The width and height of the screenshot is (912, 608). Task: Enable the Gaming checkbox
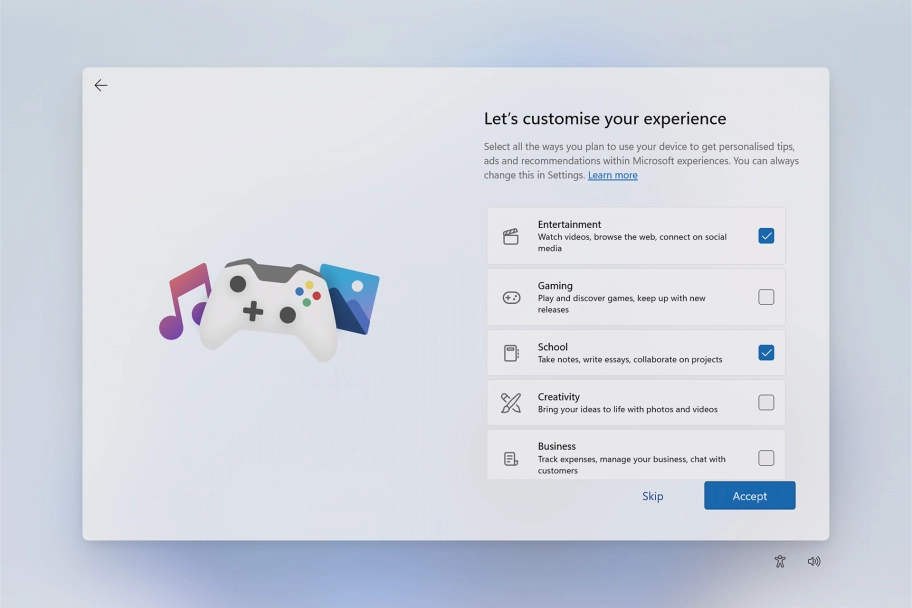(x=766, y=297)
